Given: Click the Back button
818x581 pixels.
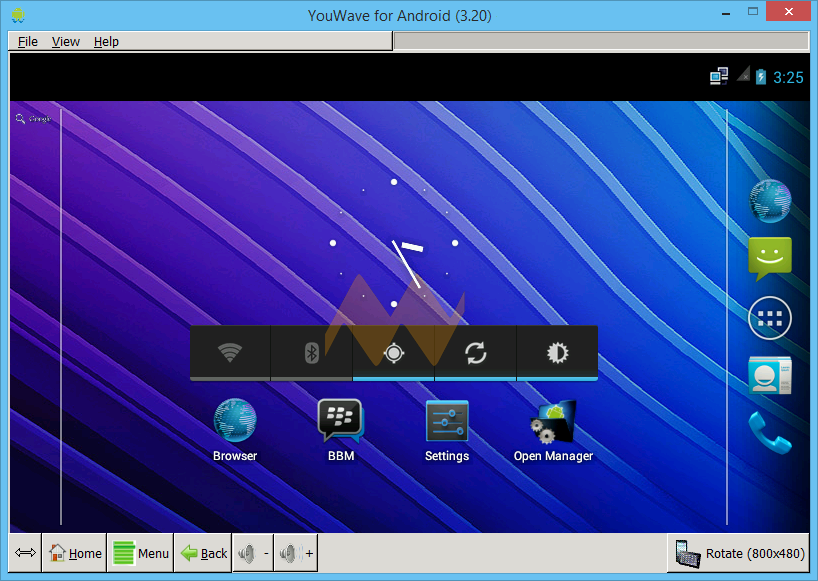Looking at the screenshot, I should [203, 553].
